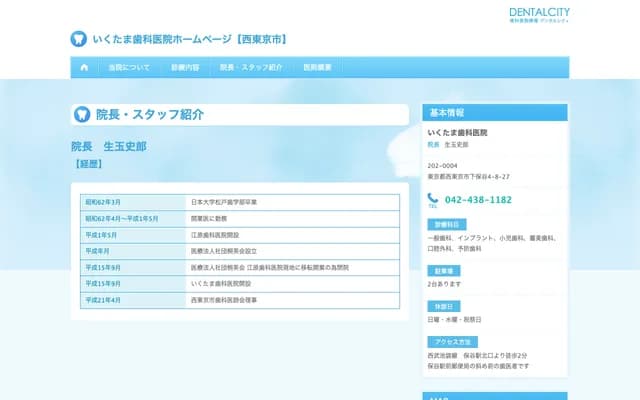Click the tooth logo beside site title

(78, 39)
